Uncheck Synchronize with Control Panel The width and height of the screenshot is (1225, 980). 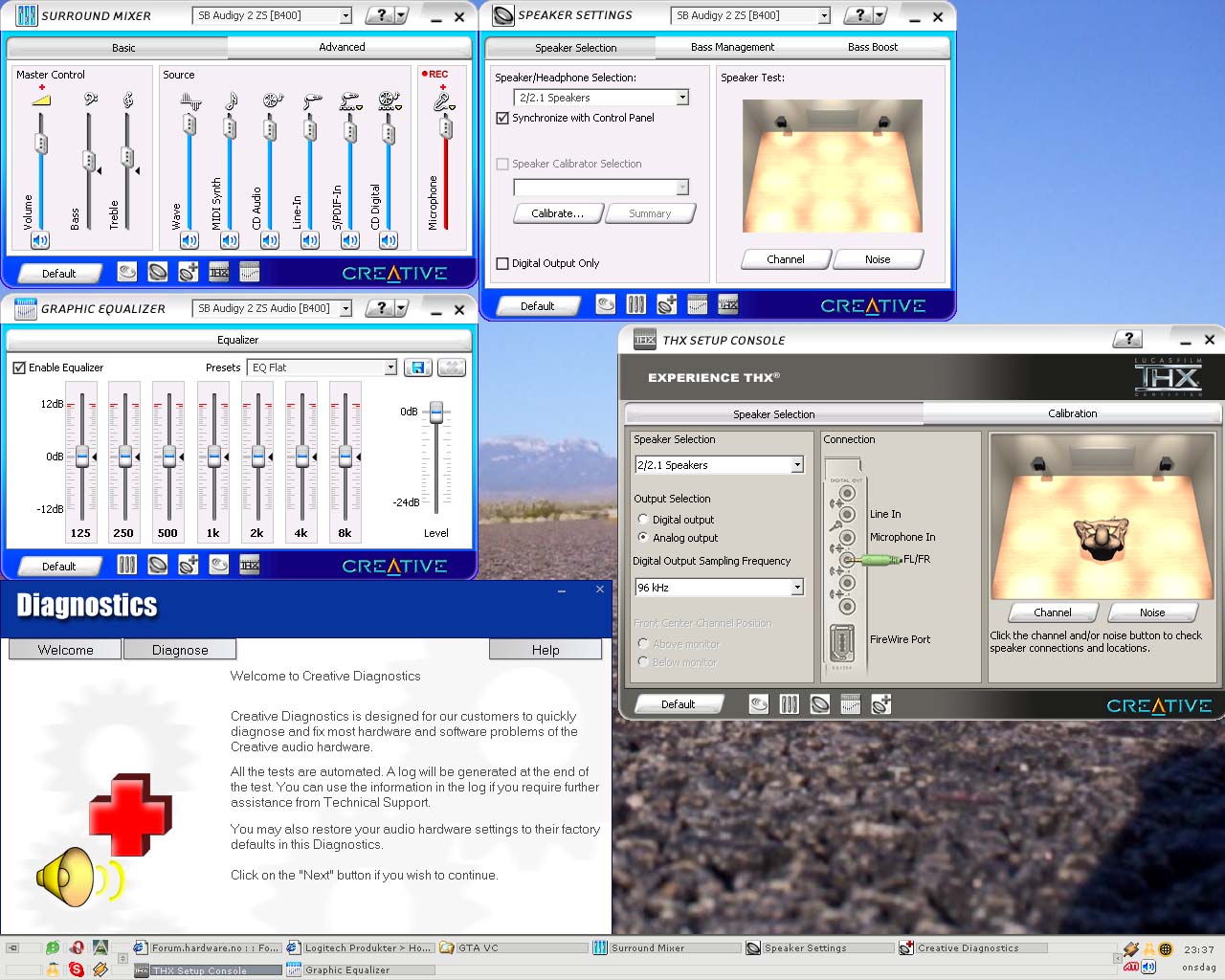click(502, 118)
